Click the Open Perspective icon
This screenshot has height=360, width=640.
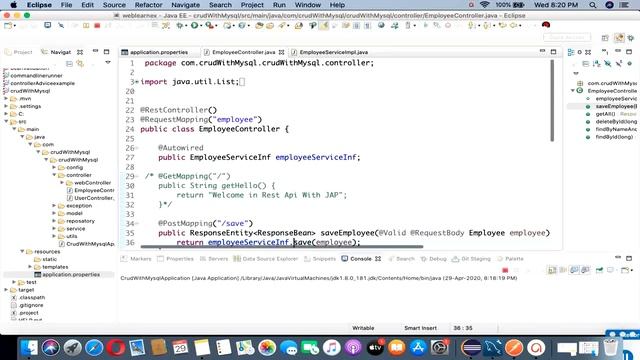(x=605, y=38)
